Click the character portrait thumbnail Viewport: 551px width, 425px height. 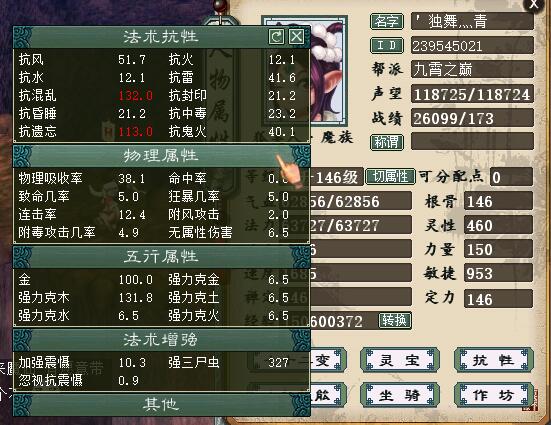coord(329,71)
